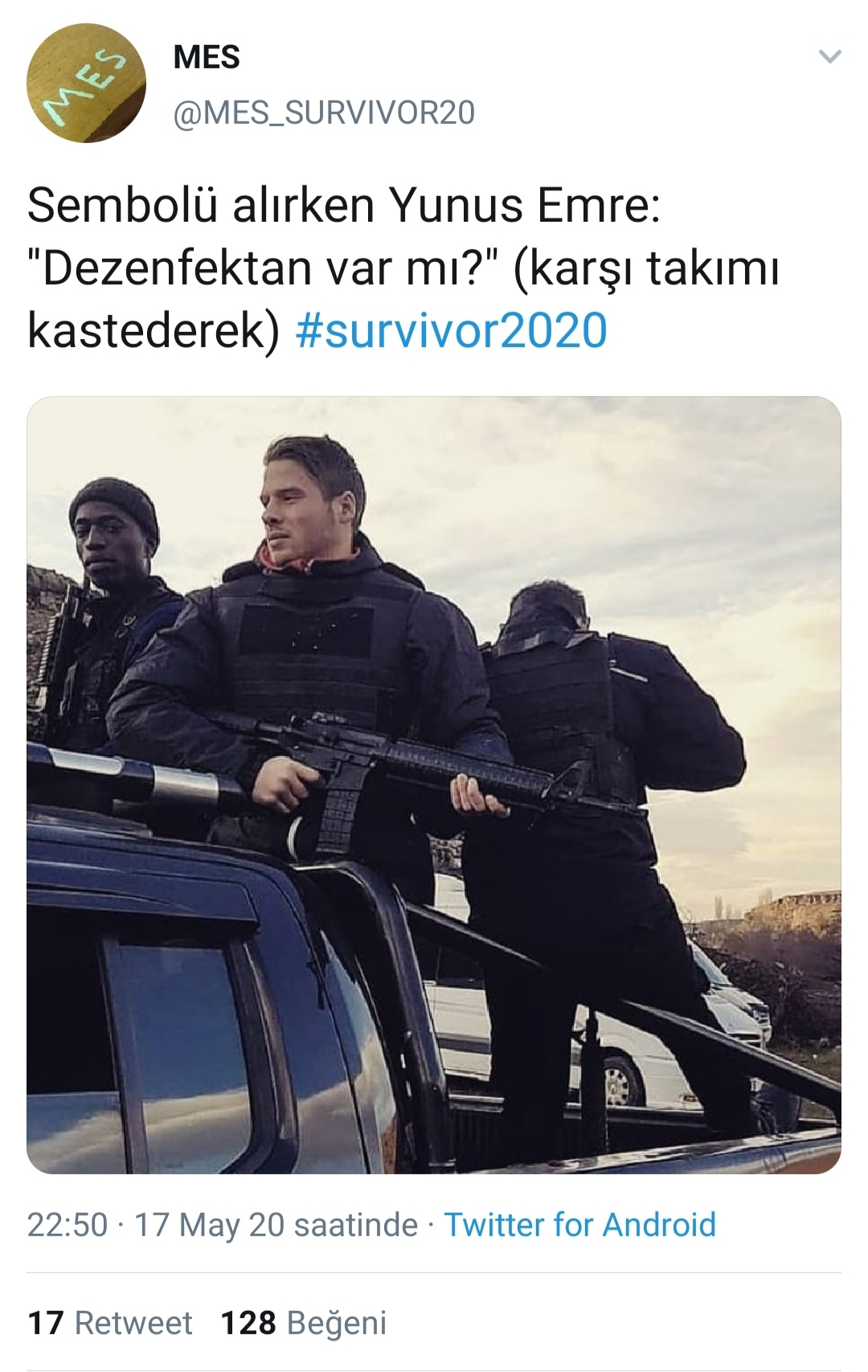View the 17 Retweet list
Viewport: 868px width, 1372px height.
coord(110,1323)
